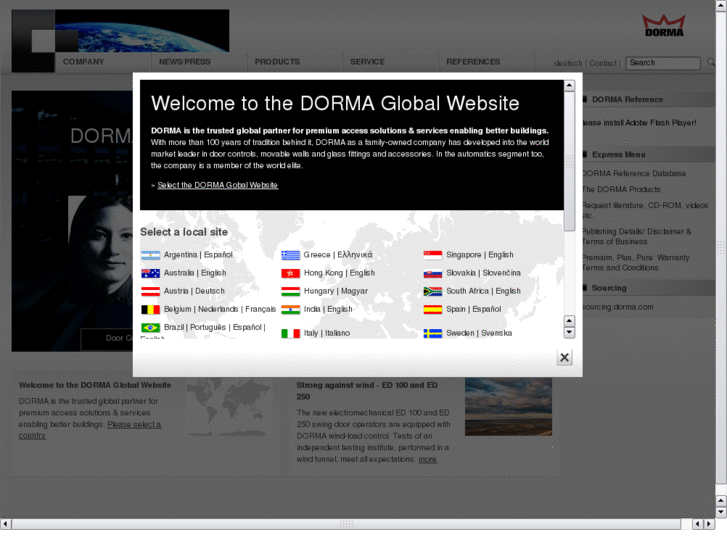Viewport: 727px width, 545px height.
Task: Open the PRODUCTS menu
Action: tap(277, 62)
